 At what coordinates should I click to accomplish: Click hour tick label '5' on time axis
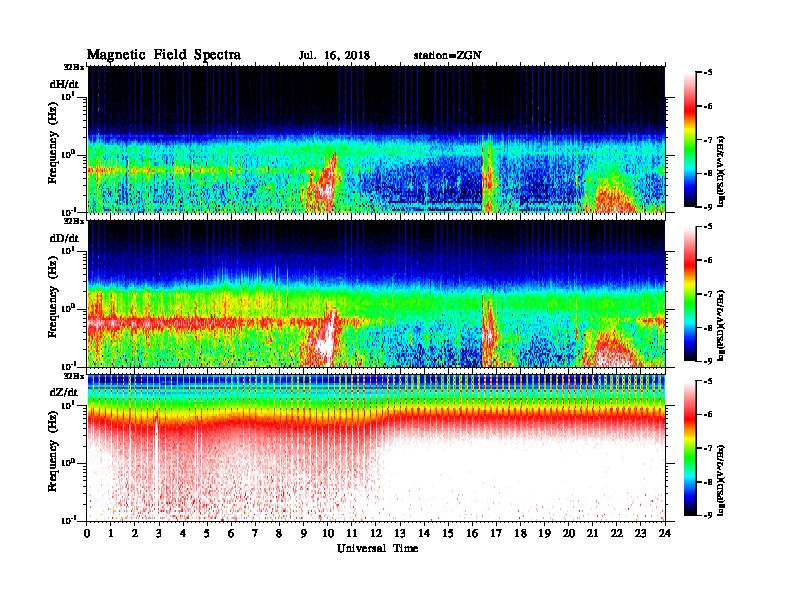[x=207, y=534]
